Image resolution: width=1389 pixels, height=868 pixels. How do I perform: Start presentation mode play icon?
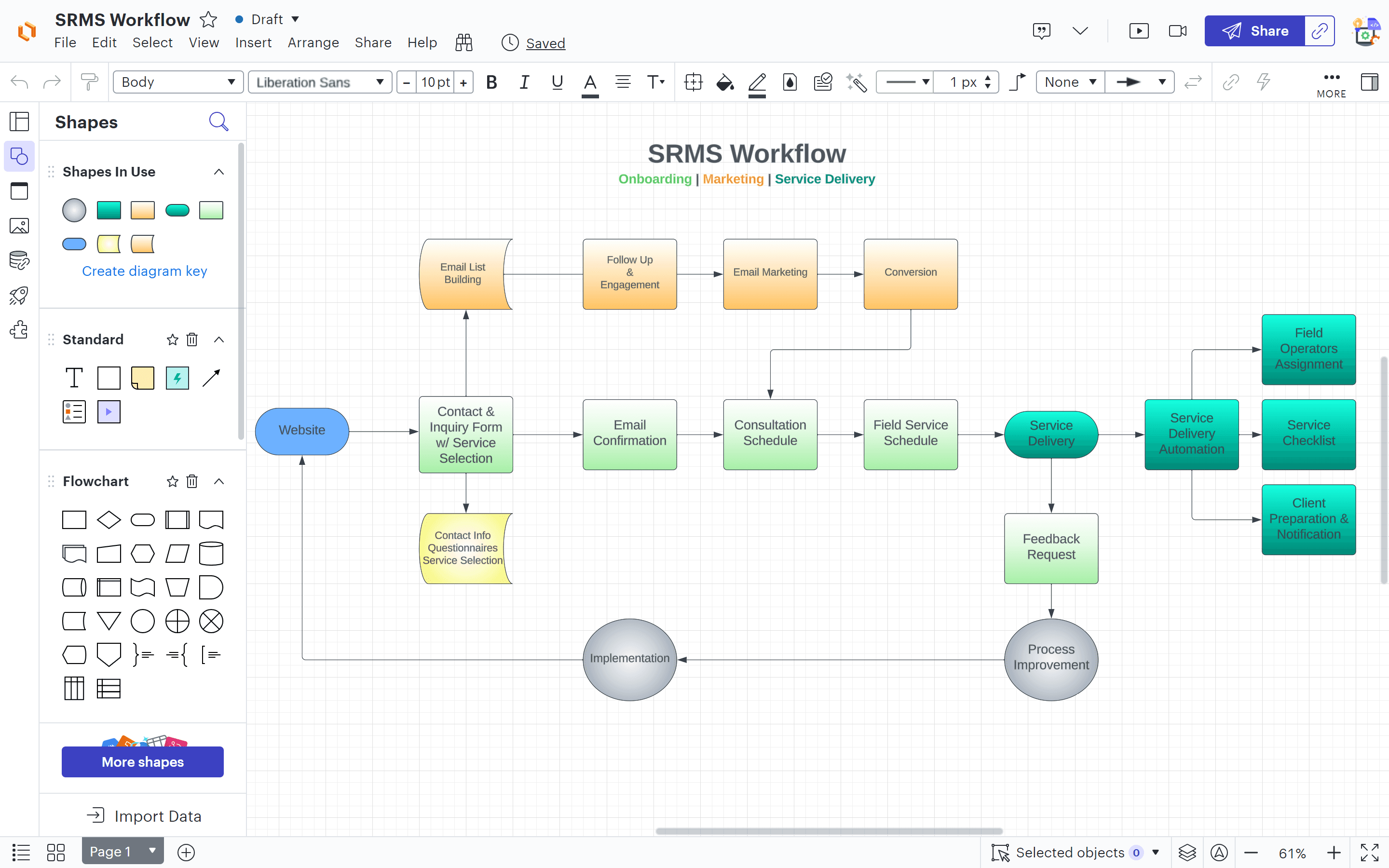click(x=1139, y=30)
